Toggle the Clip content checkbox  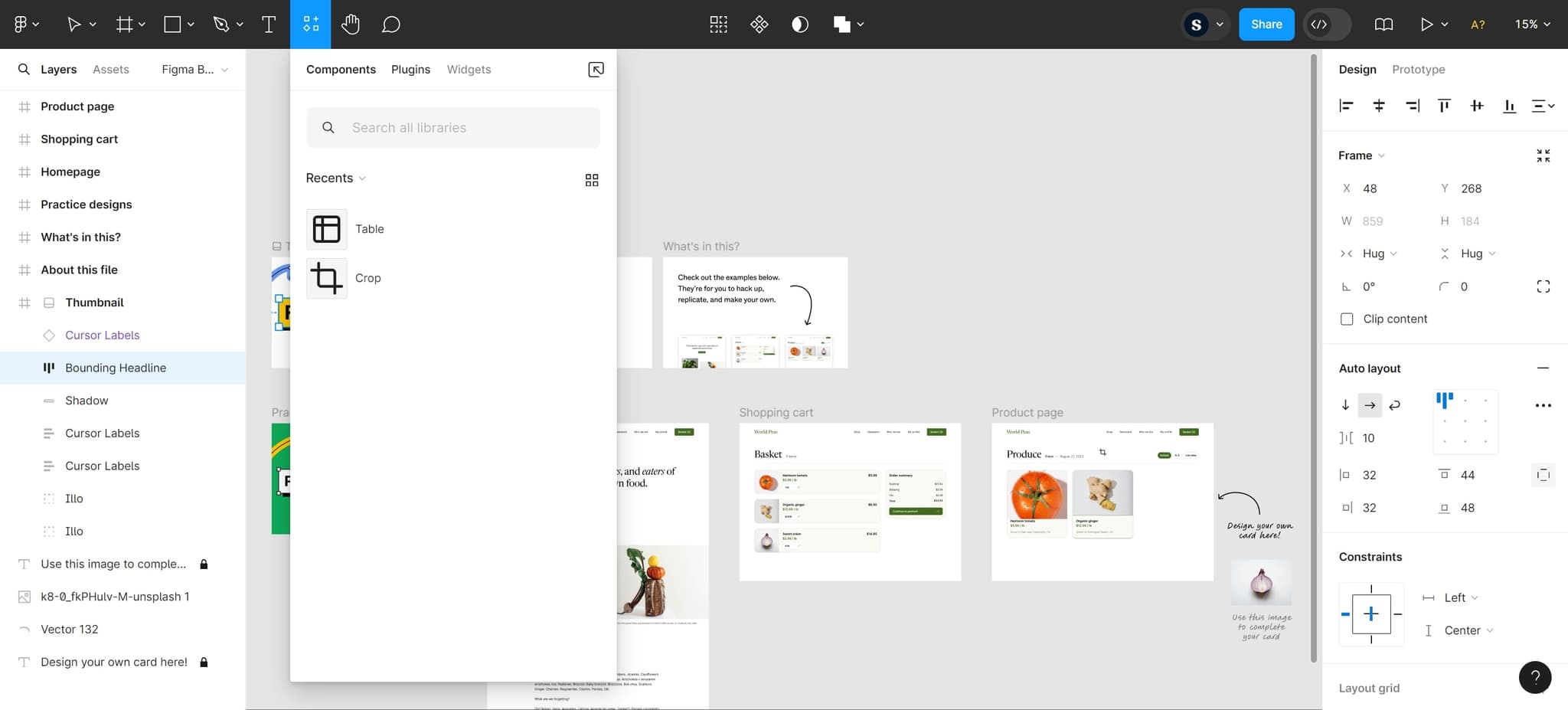[1347, 319]
